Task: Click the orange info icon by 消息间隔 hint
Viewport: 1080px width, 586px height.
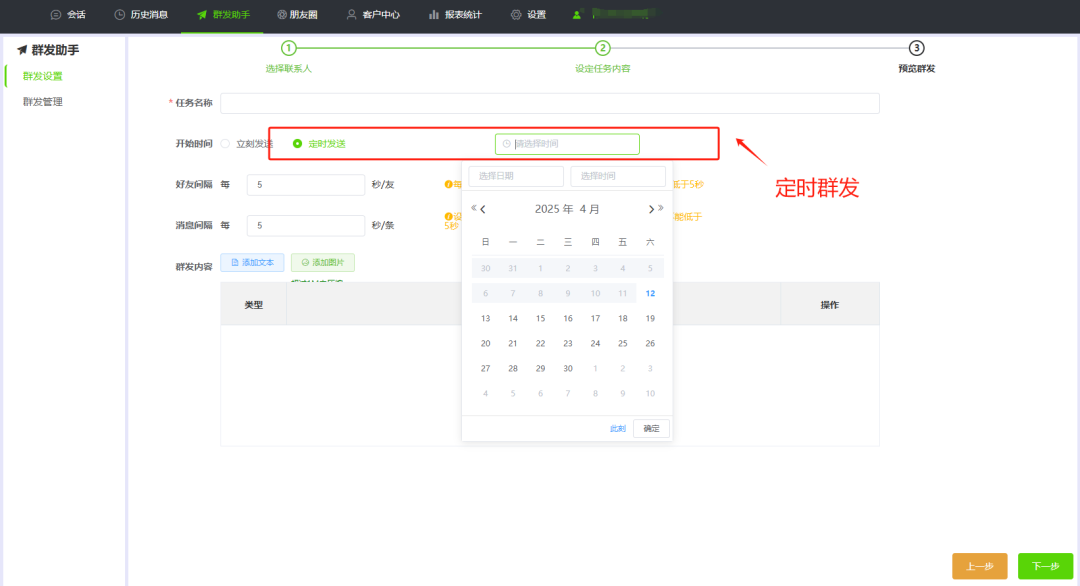Action: (448, 216)
